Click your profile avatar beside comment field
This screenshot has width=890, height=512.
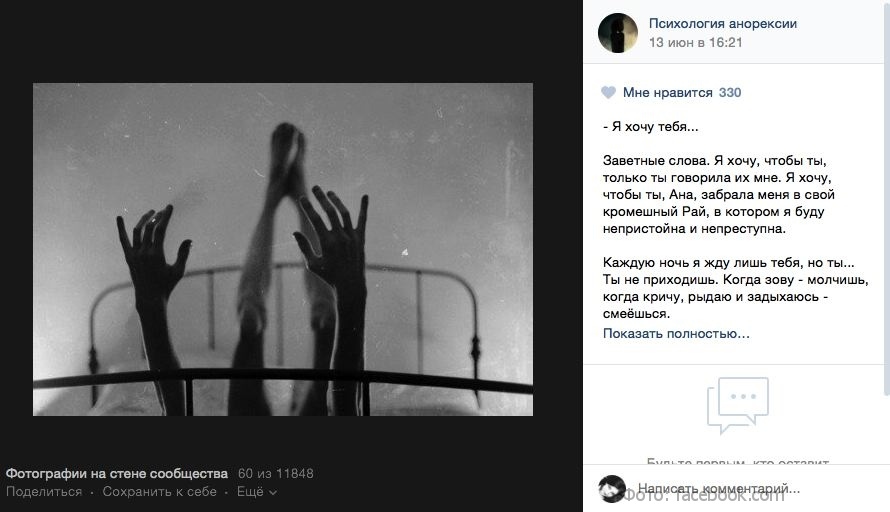click(612, 488)
